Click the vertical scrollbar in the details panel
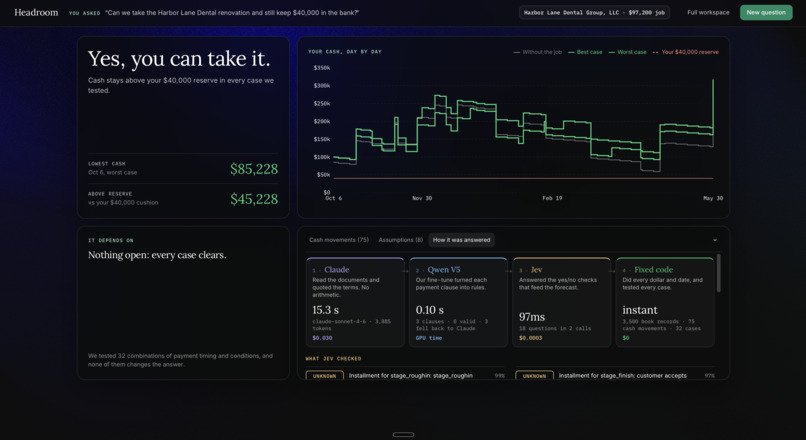Screen dimensions: 806x440 [718, 273]
